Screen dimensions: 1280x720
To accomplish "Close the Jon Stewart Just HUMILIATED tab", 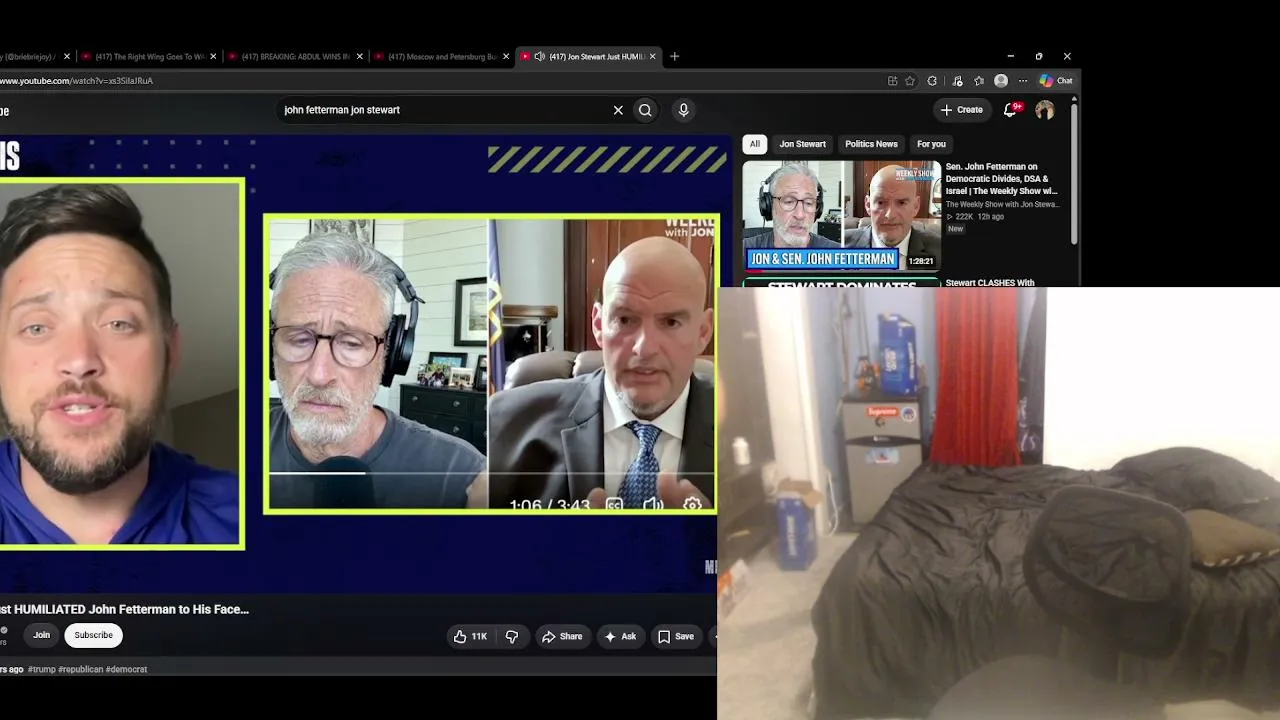I will (x=653, y=57).
